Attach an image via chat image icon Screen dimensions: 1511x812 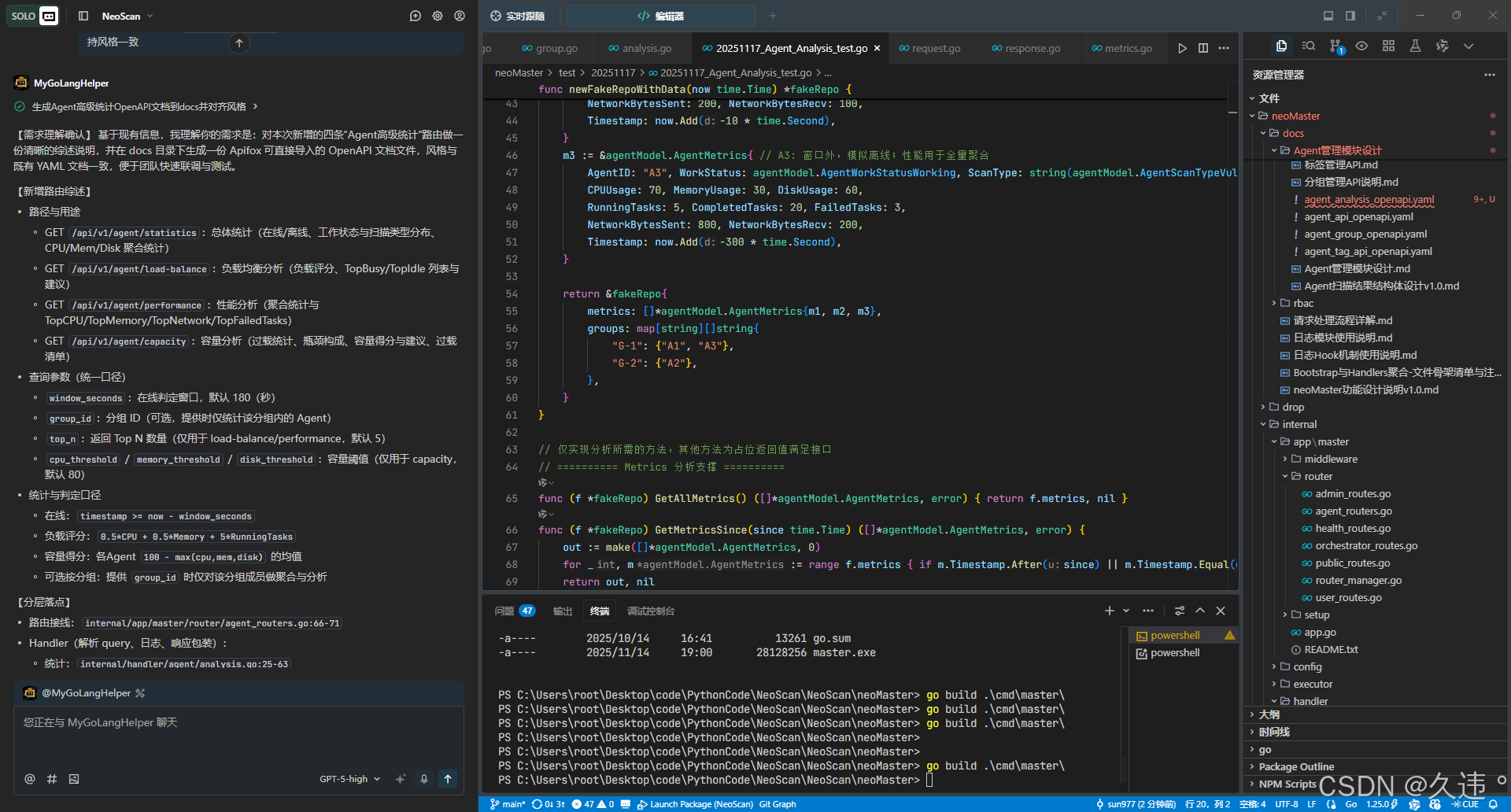point(74,779)
